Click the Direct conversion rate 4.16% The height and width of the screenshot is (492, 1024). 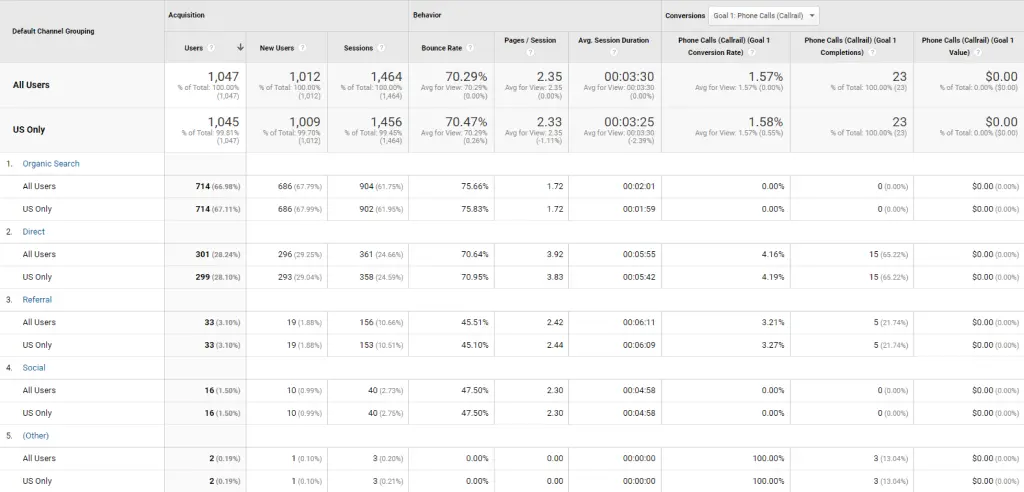[773, 254]
